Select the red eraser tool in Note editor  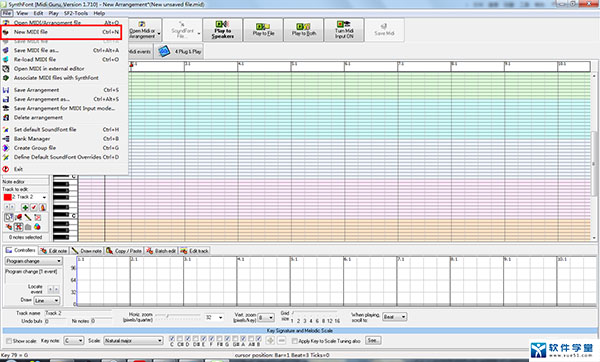[18, 217]
